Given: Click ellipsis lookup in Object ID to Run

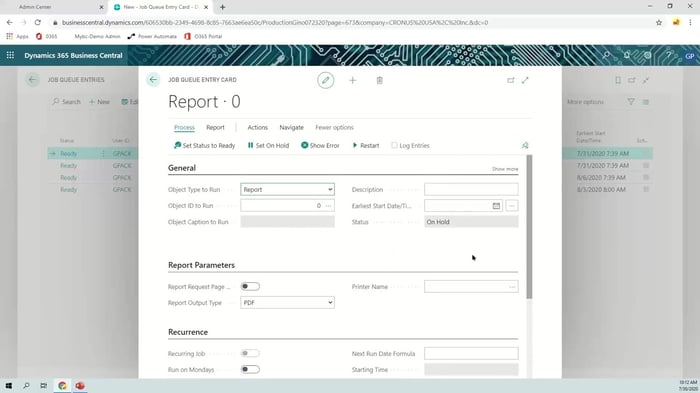Looking at the screenshot, I should 329,206.
